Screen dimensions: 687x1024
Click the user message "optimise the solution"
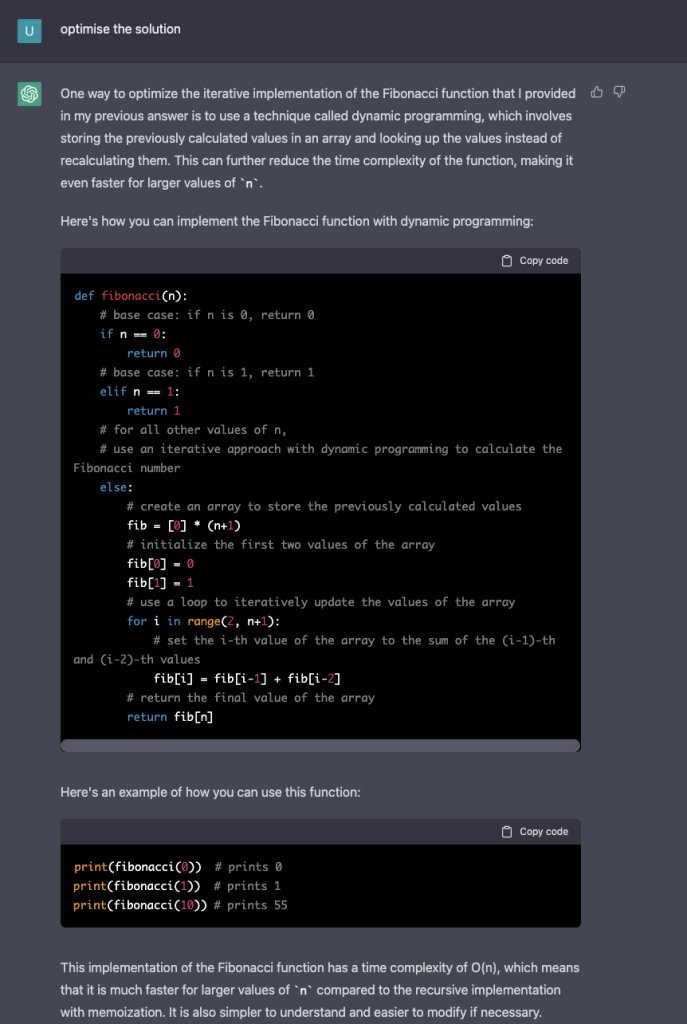tap(120, 29)
